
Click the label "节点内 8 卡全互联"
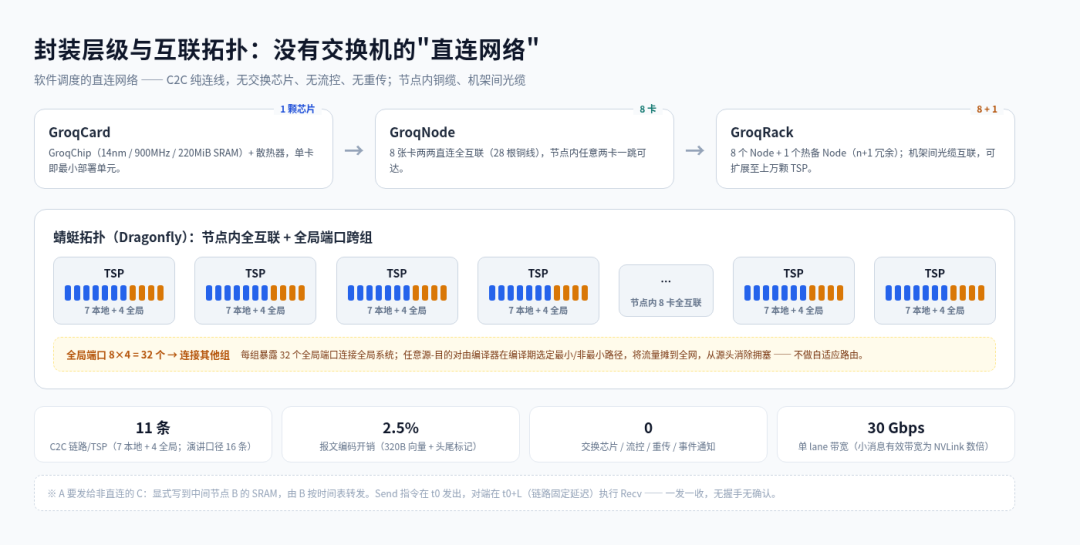point(666,302)
